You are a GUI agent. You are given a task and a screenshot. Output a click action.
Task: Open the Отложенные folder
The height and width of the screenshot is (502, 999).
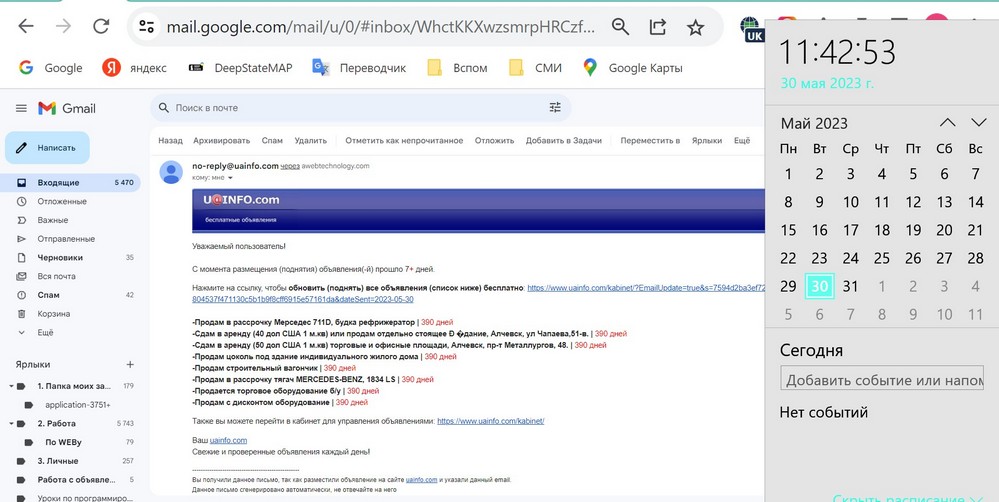[x=70, y=201]
